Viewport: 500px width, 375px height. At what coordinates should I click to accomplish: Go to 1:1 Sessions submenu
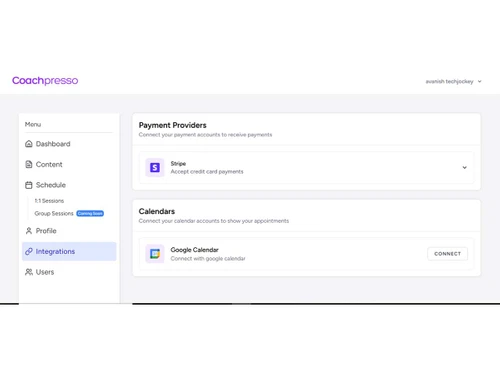tap(49, 201)
